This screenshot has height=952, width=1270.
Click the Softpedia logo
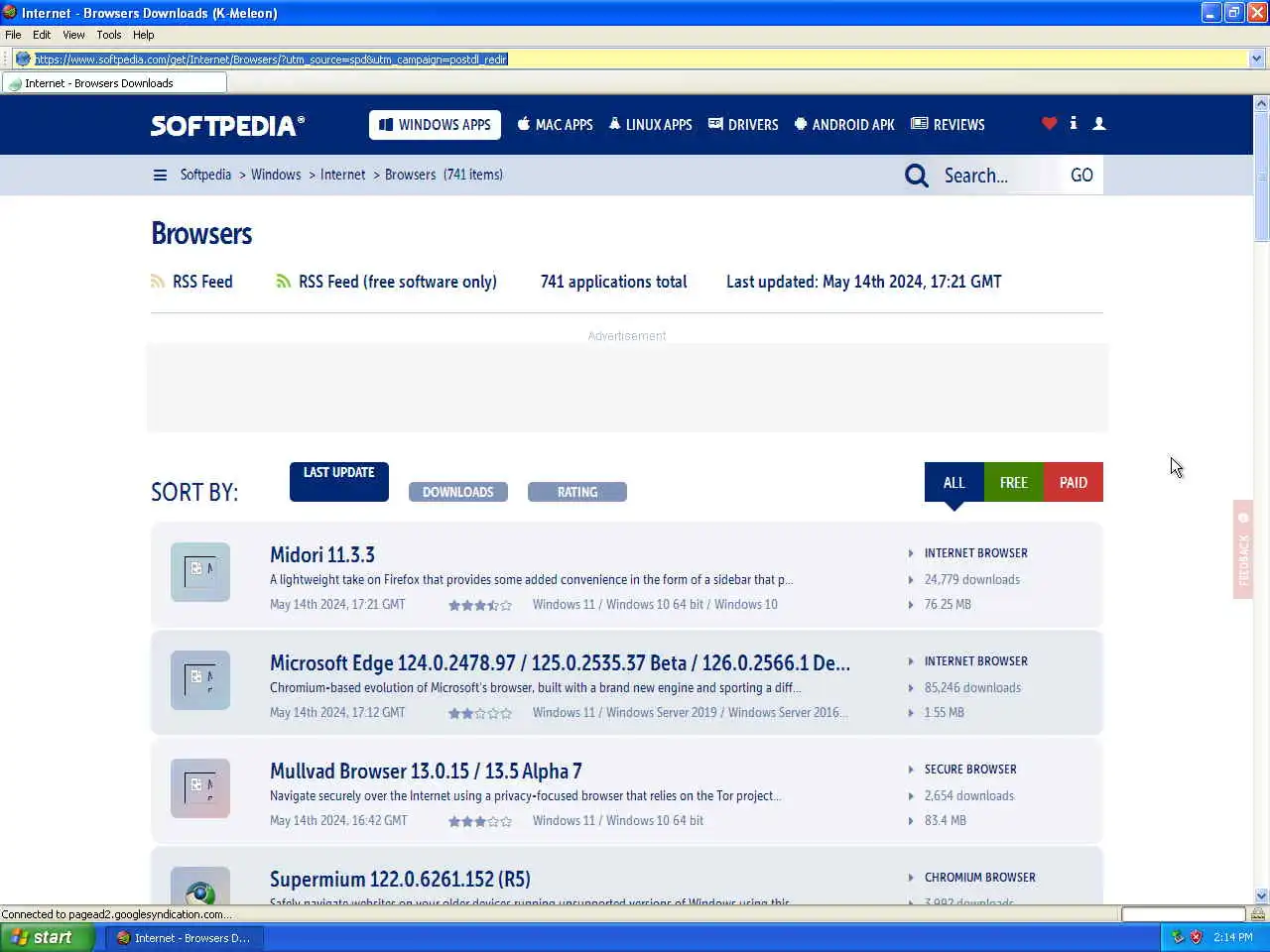click(x=227, y=125)
